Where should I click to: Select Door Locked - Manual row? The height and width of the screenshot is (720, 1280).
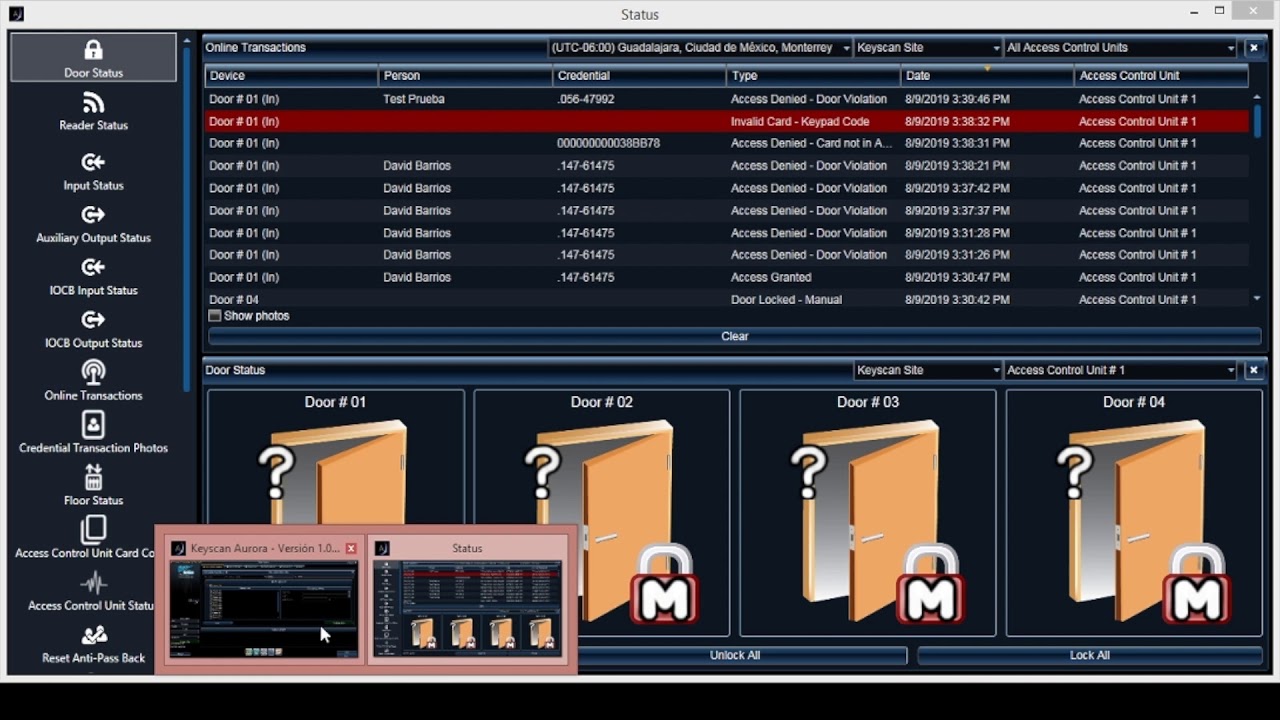click(x=727, y=299)
